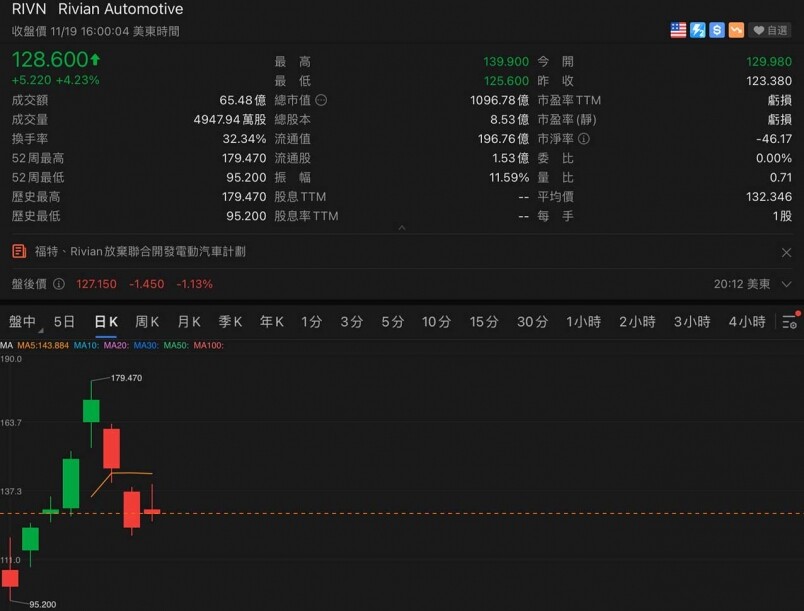Expand the 盤後價 after-hours row chevron

point(786,284)
